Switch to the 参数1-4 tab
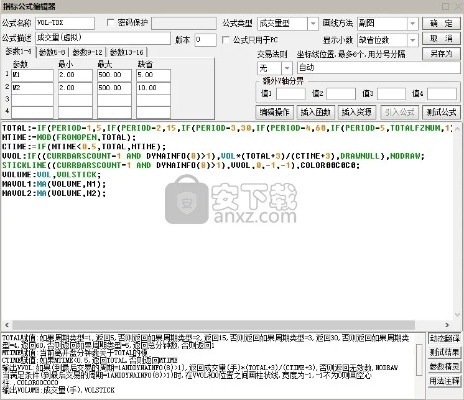 point(19,52)
